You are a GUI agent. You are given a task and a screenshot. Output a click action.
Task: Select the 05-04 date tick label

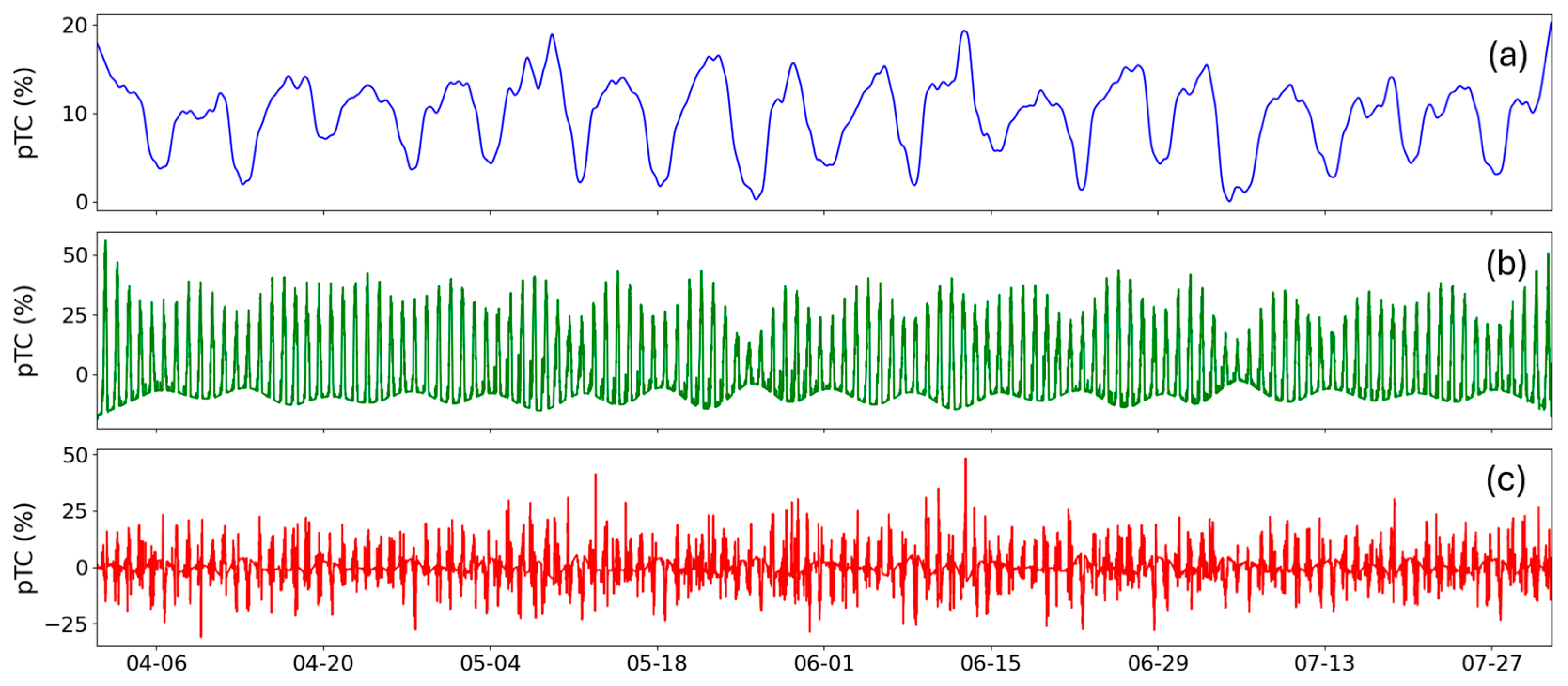tap(490, 663)
